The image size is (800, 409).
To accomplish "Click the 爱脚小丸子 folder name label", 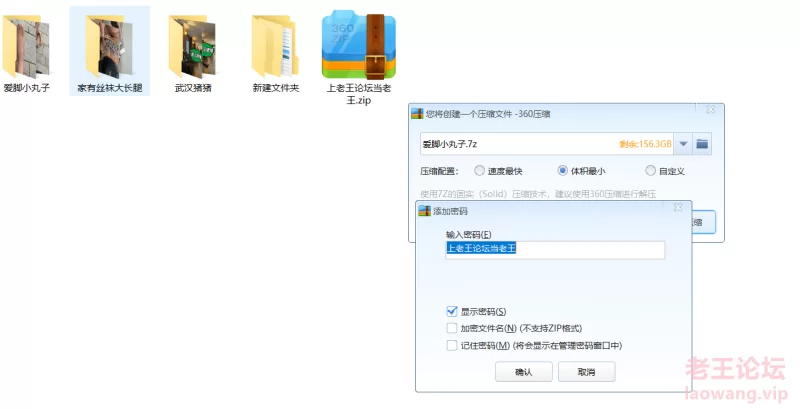I will pyautogui.click(x=27, y=88).
